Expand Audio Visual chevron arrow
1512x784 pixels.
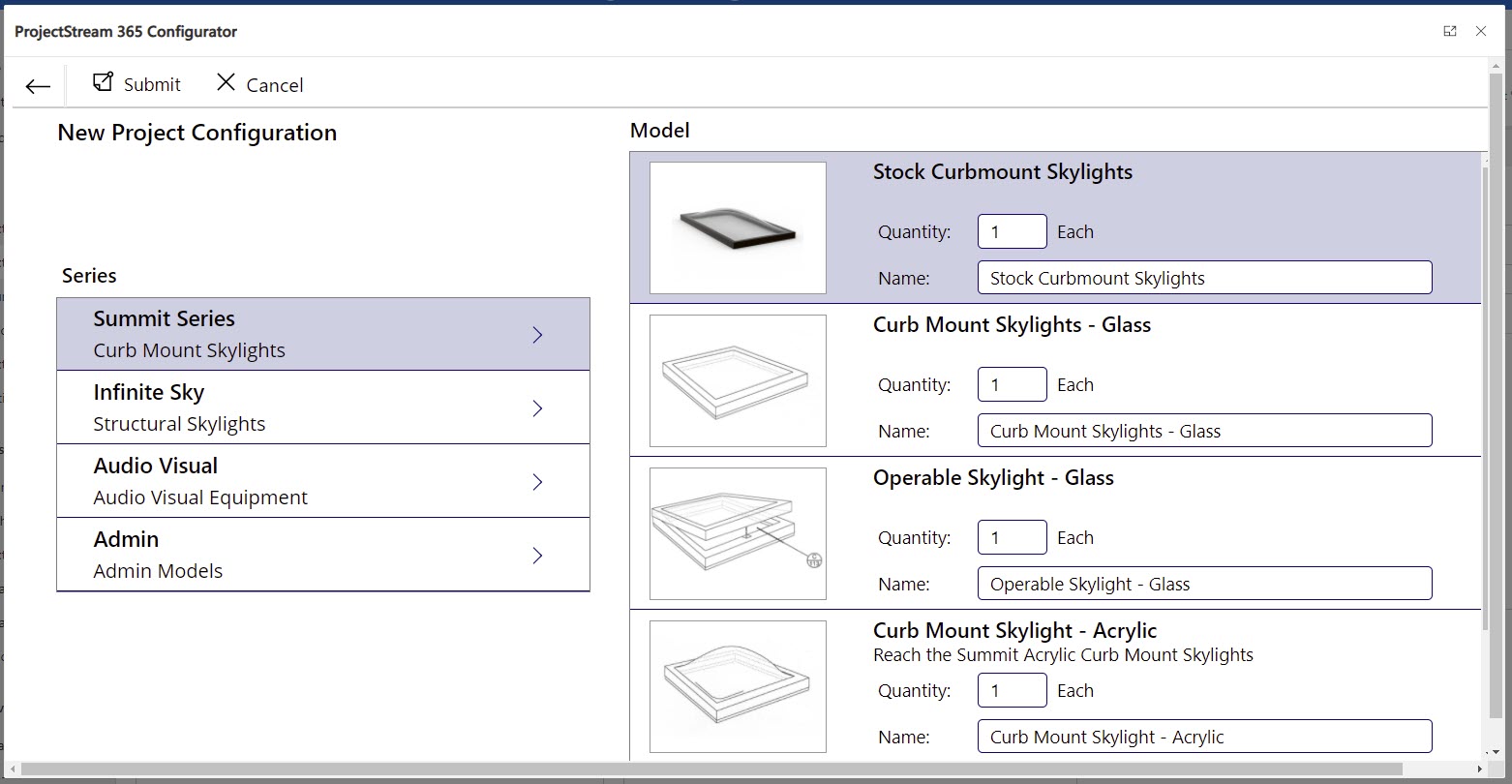tap(538, 482)
